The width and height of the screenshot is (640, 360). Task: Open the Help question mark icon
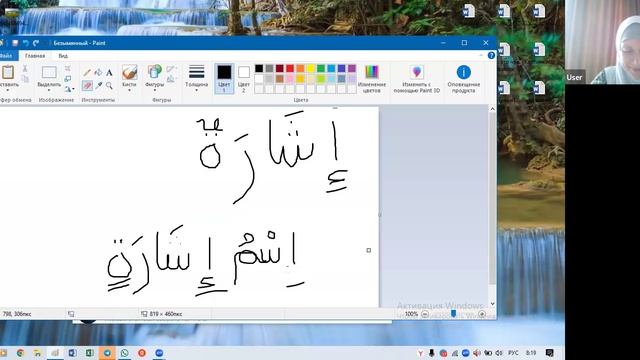(x=491, y=55)
